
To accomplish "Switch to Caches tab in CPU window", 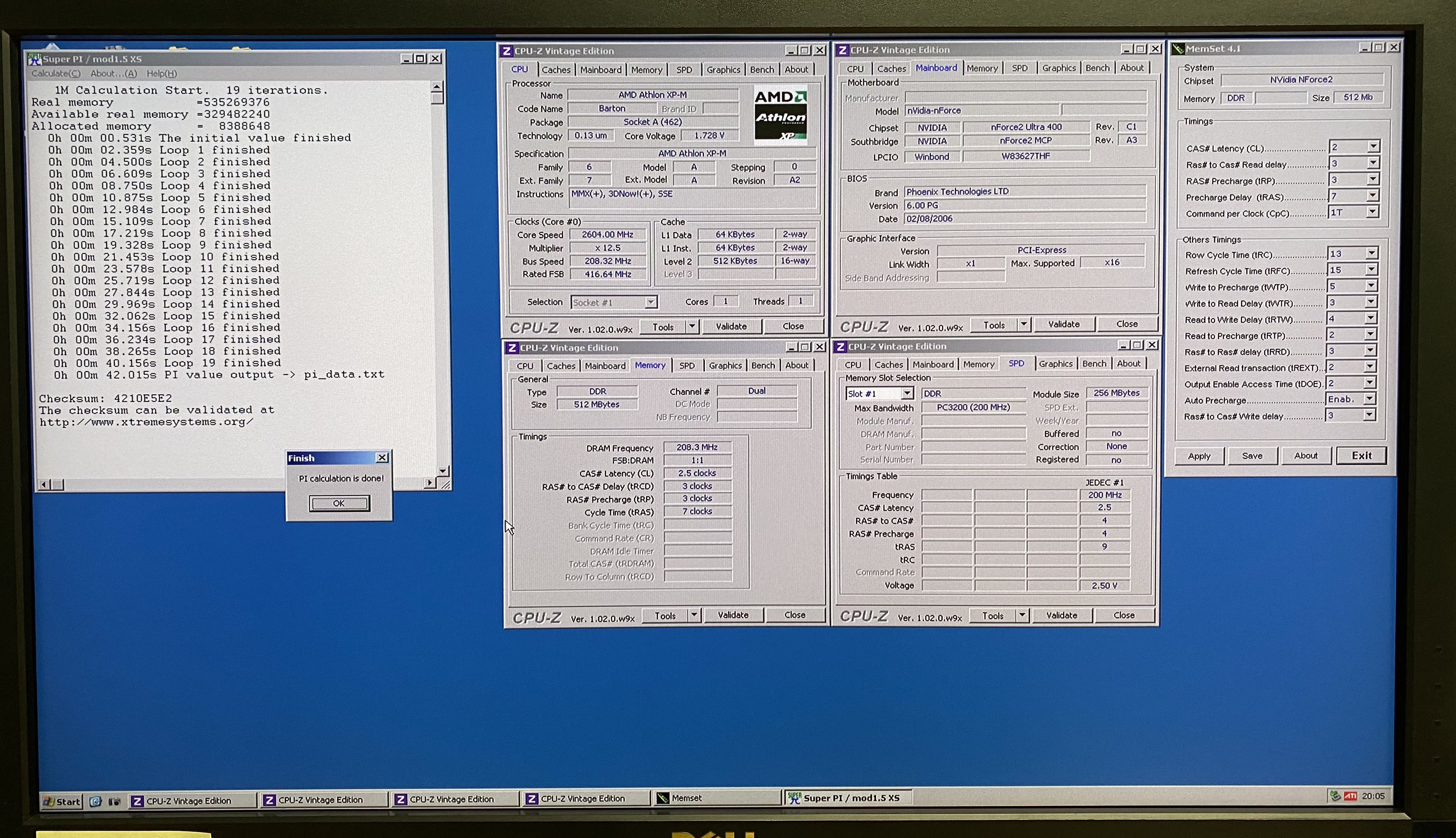I will tap(556, 70).
